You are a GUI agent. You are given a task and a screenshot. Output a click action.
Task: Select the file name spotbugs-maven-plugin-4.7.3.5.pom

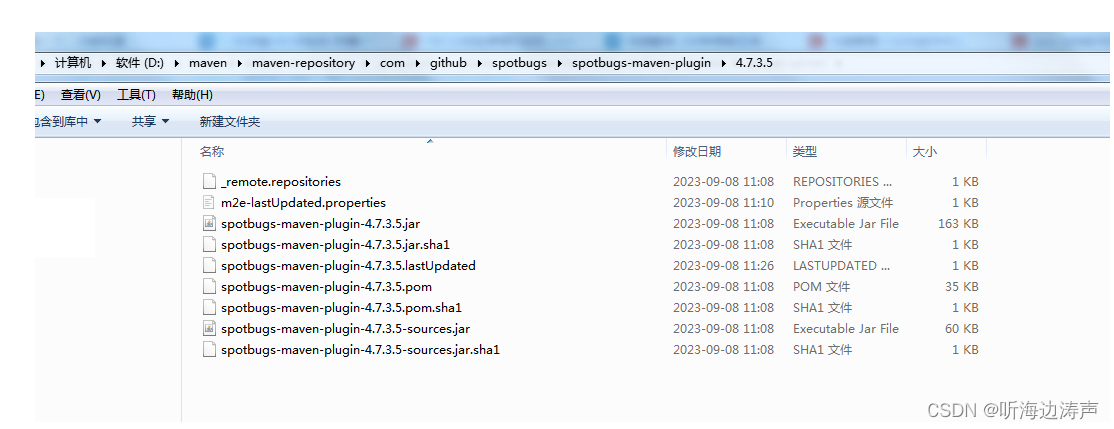[x=326, y=287]
